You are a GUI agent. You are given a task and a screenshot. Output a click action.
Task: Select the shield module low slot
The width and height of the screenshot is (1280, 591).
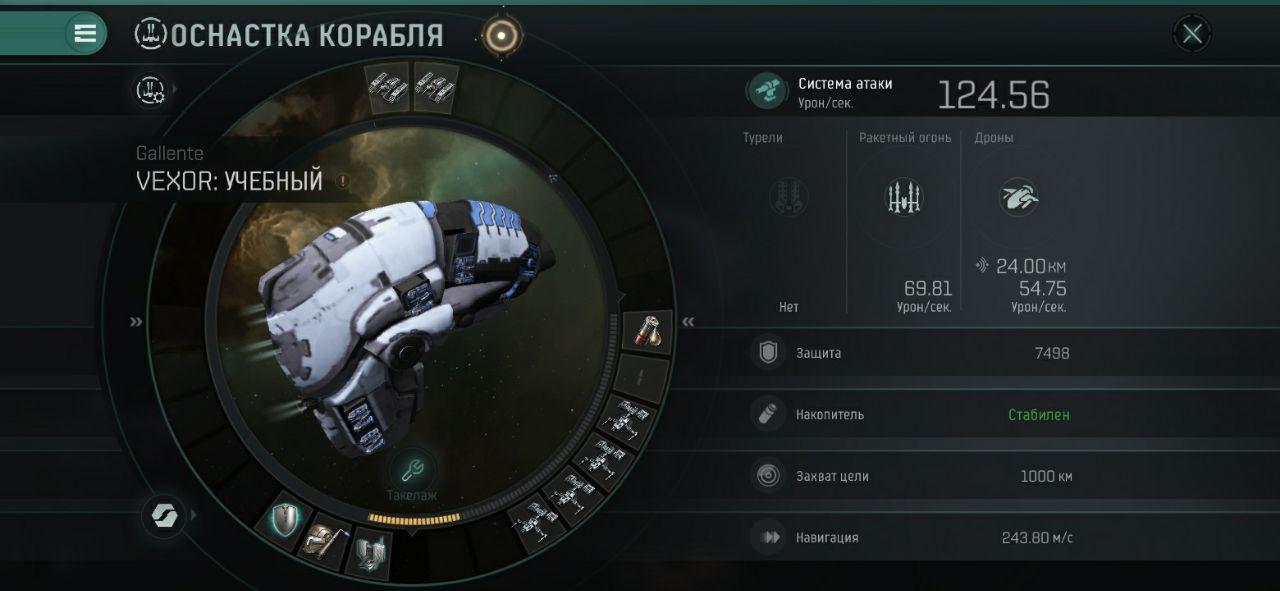(x=285, y=518)
